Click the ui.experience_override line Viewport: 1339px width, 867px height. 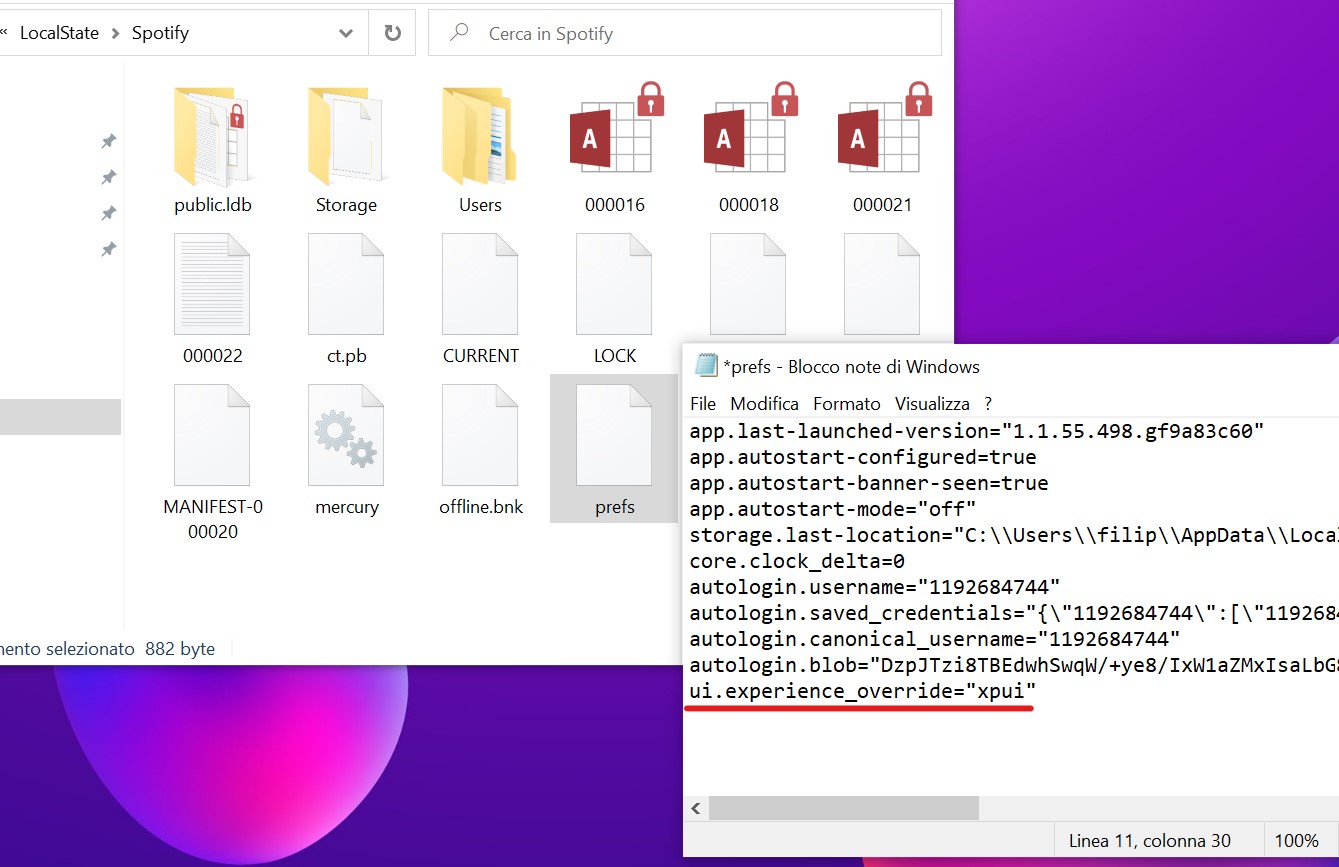pos(863,691)
